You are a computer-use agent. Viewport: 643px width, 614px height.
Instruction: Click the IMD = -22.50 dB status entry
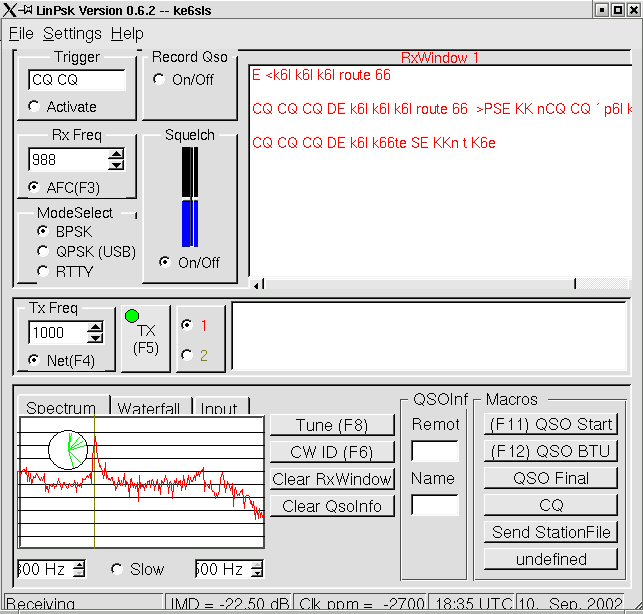(229, 603)
